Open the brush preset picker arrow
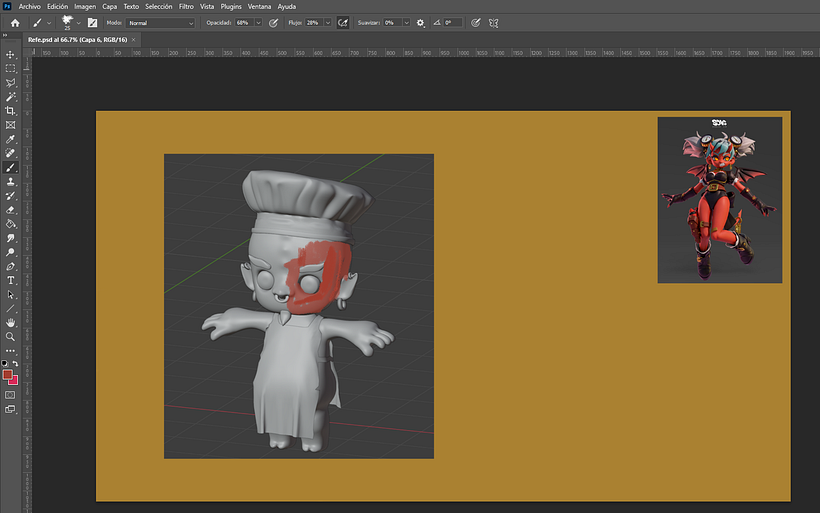Image resolution: width=820 pixels, height=513 pixels. pyautogui.click(x=77, y=22)
